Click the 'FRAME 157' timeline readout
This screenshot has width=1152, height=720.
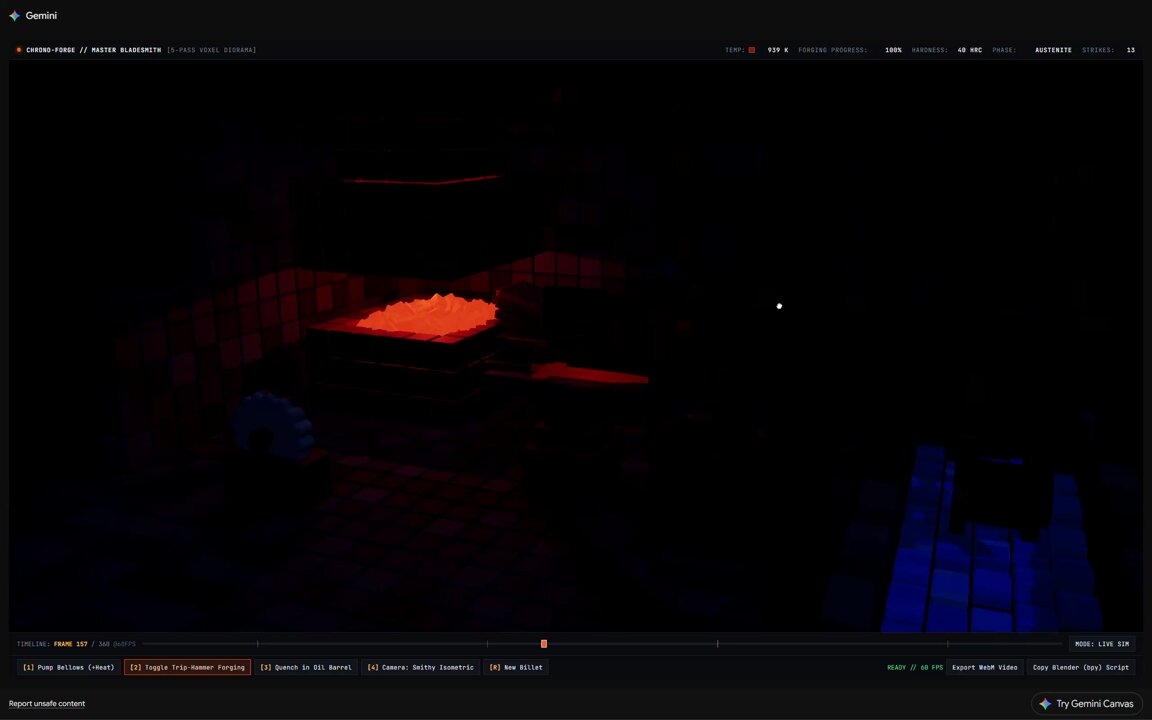coord(71,644)
